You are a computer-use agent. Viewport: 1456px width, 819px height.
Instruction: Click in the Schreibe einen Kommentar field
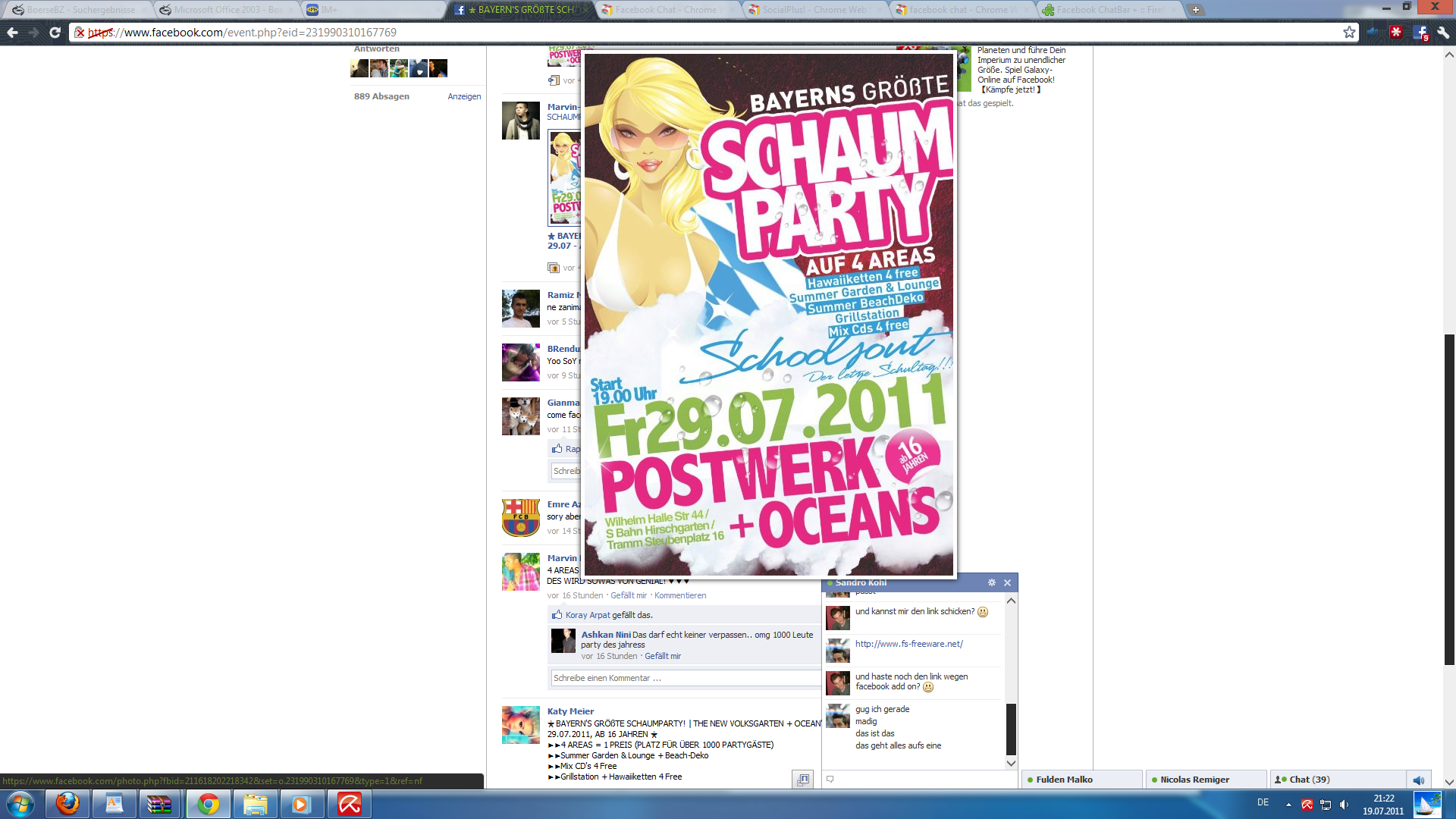pyautogui.click(x=686, y=678)
